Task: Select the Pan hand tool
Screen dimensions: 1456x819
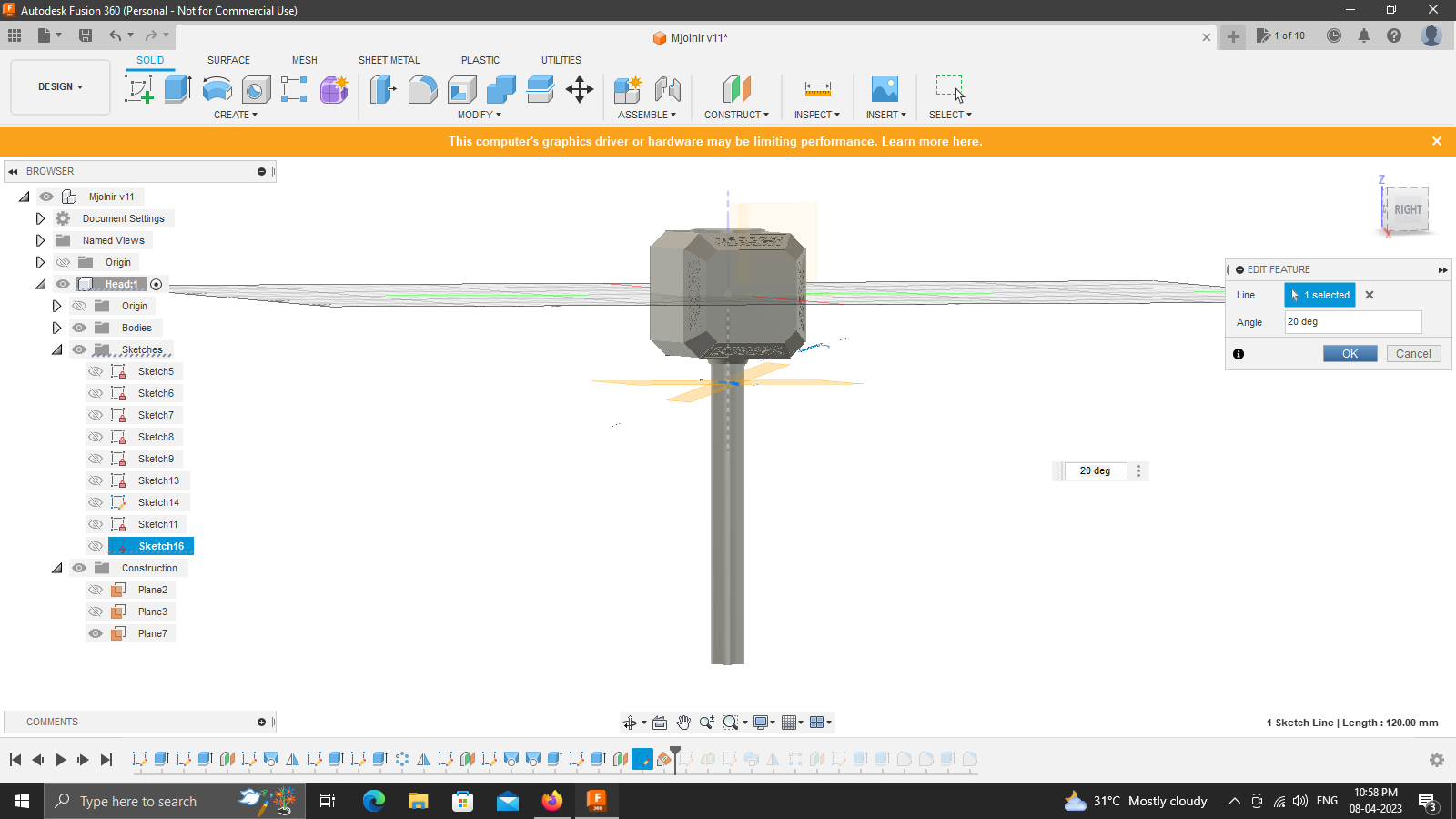Action: pyautogui.click(x=683, y=723)
